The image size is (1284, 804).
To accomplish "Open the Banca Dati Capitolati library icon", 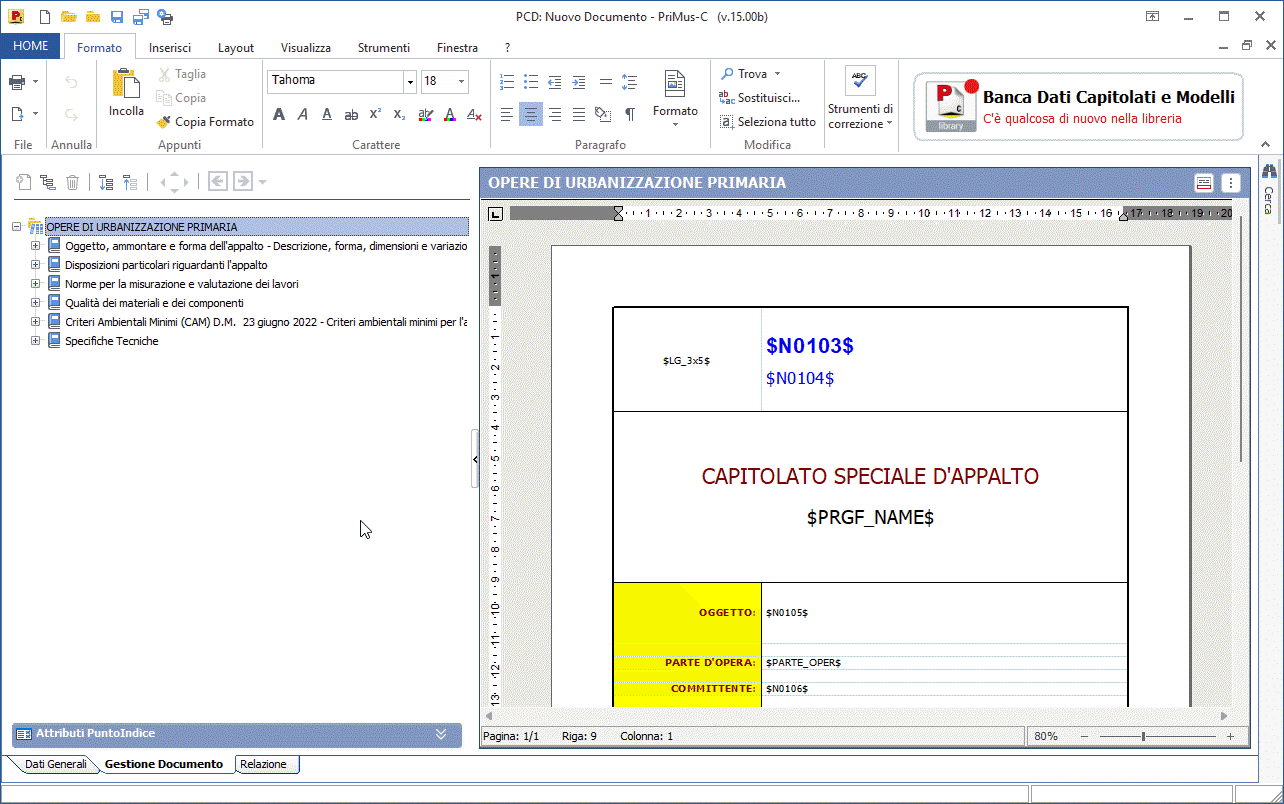I will point(950,106).
